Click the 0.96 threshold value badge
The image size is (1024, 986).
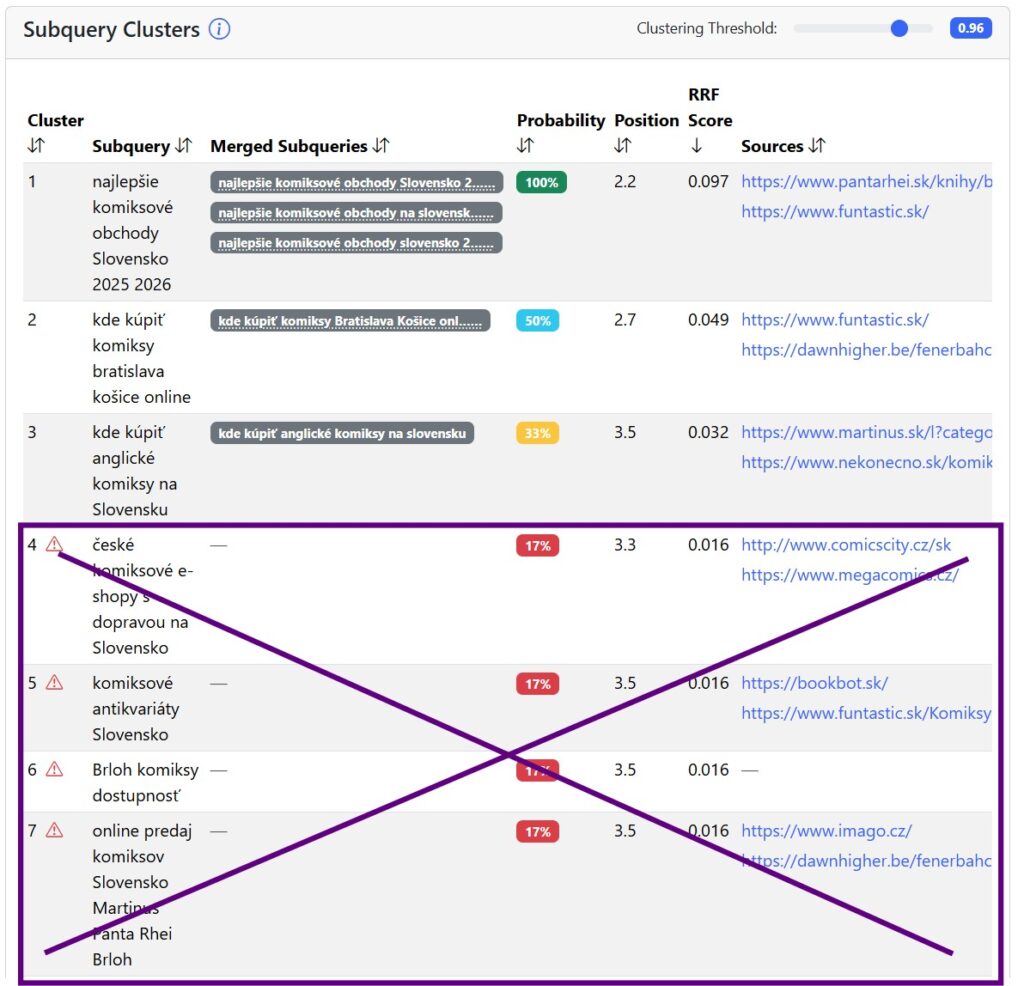[x=970, y=28]
